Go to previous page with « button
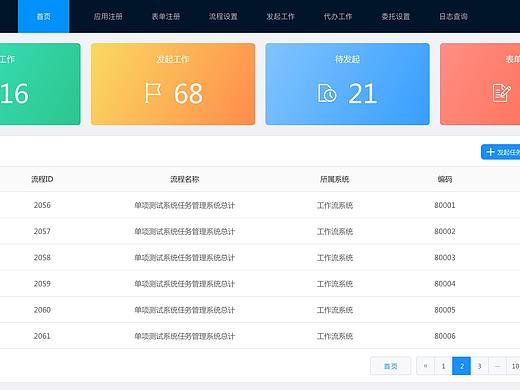The height and width of the screenshot is (390, 520). 425,366
